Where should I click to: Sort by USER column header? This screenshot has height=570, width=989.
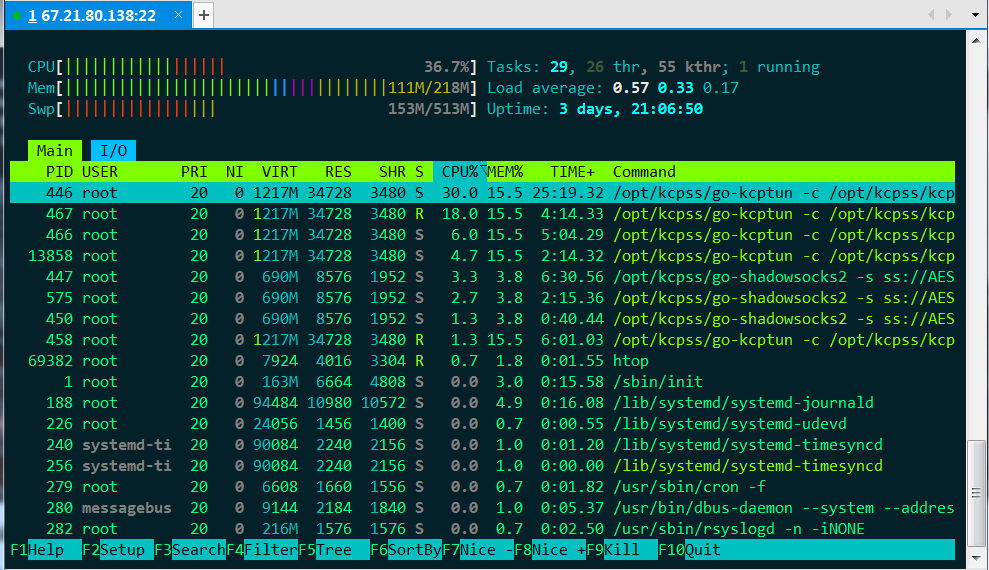pos(100,172)
